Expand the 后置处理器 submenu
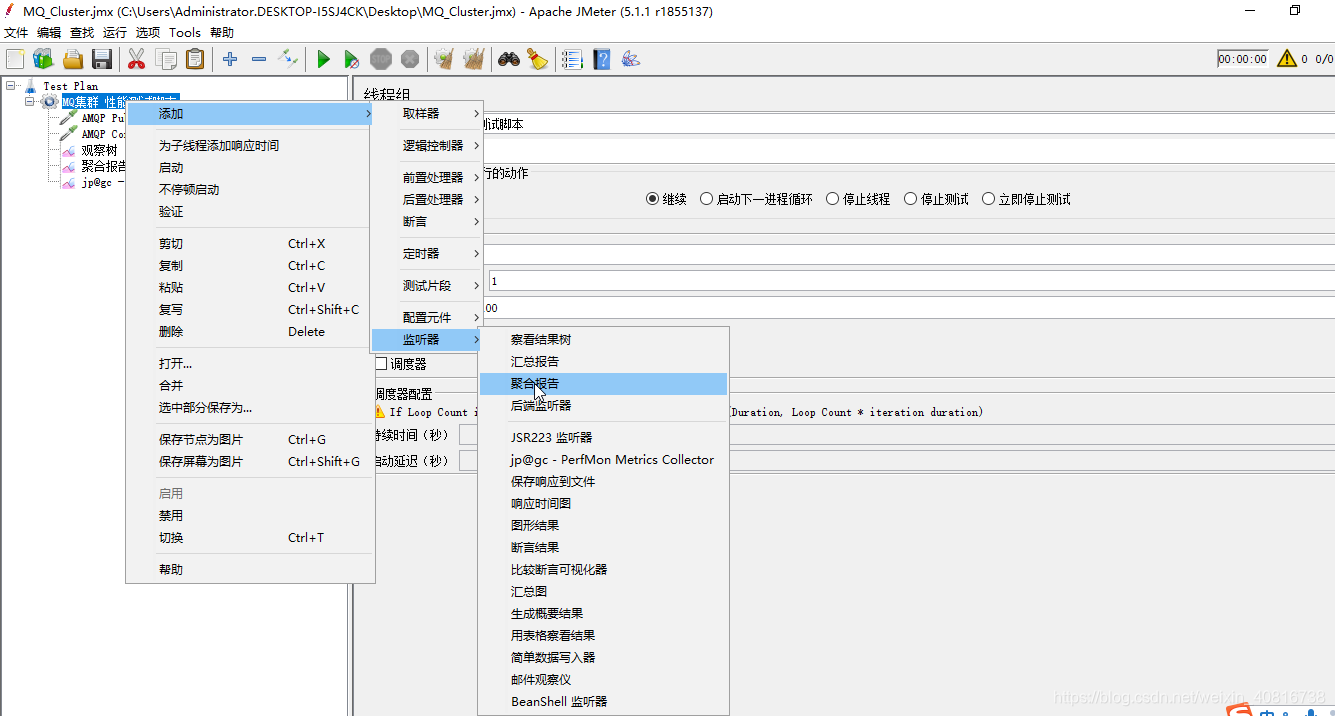The image size is (1335, 716). [428, 199]
